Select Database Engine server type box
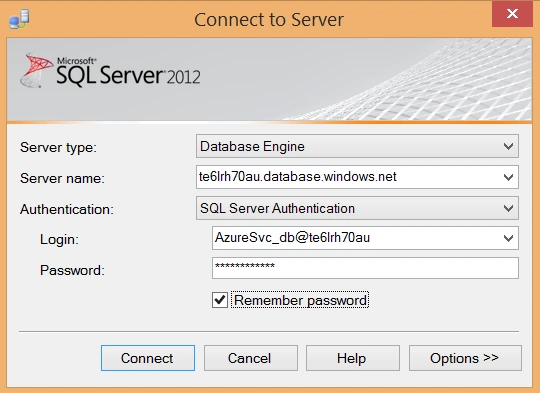The width and height of the screenshot is (540, 393). (x=357, y=146)
